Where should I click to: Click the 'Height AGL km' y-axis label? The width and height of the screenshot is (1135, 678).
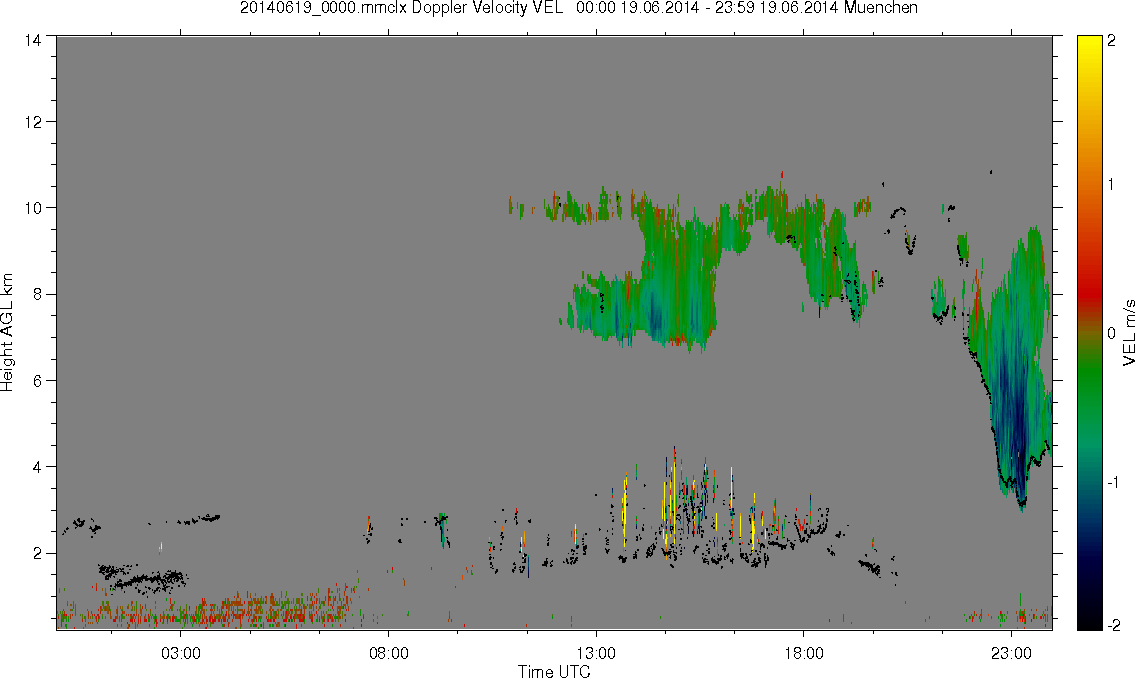[x=7, y=332]
